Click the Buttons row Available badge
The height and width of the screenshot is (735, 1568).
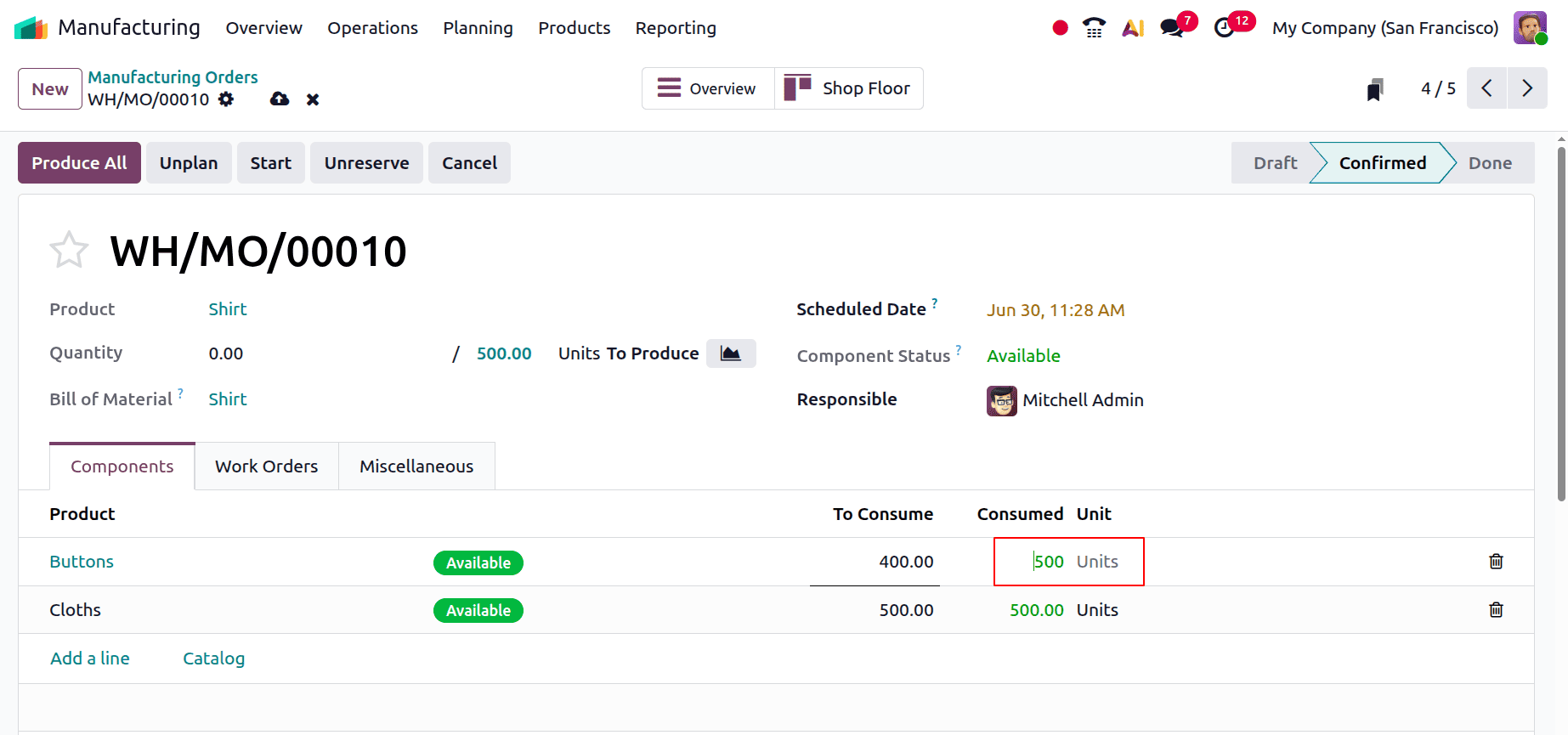click(x=478, y=563)
